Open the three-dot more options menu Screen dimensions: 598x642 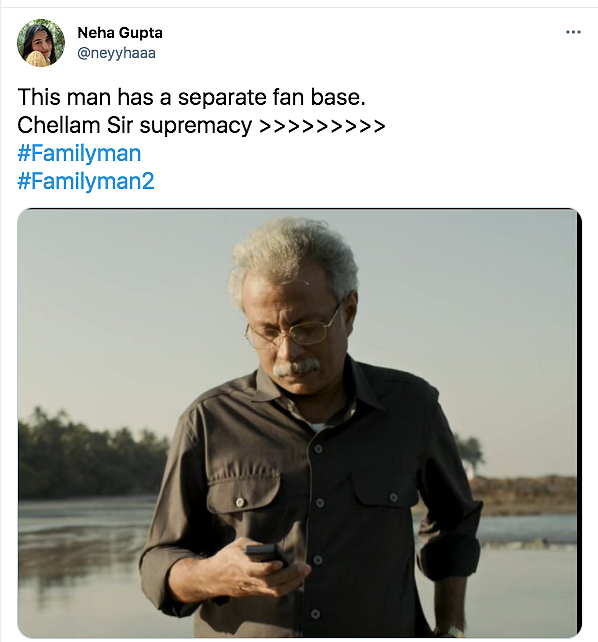pyautogui.click(x=573, y=32)
